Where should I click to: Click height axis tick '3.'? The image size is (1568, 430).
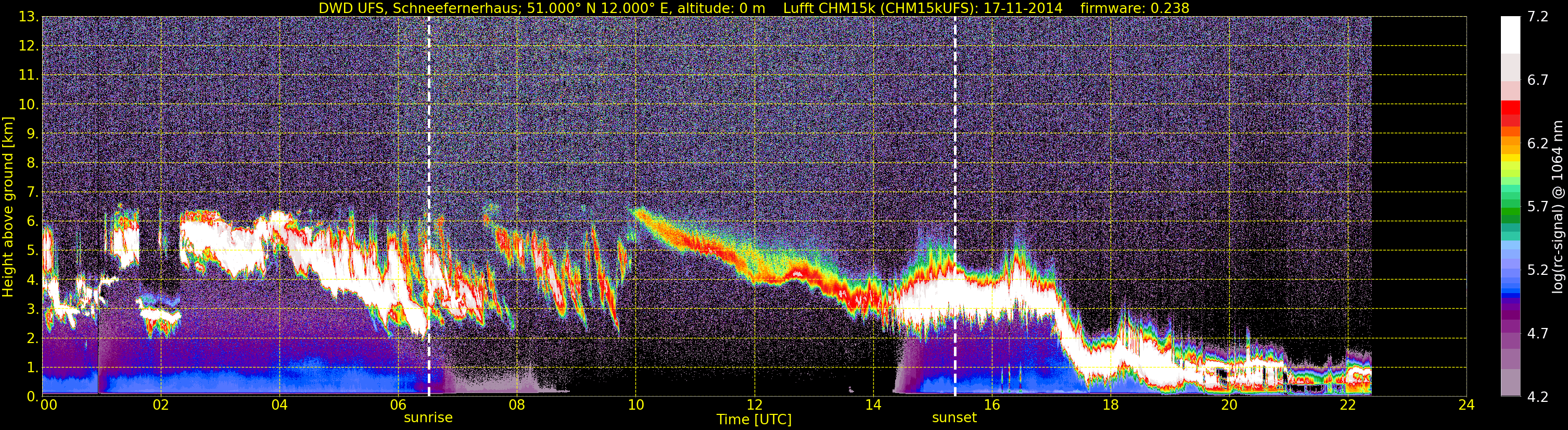[x=32, y=309]
